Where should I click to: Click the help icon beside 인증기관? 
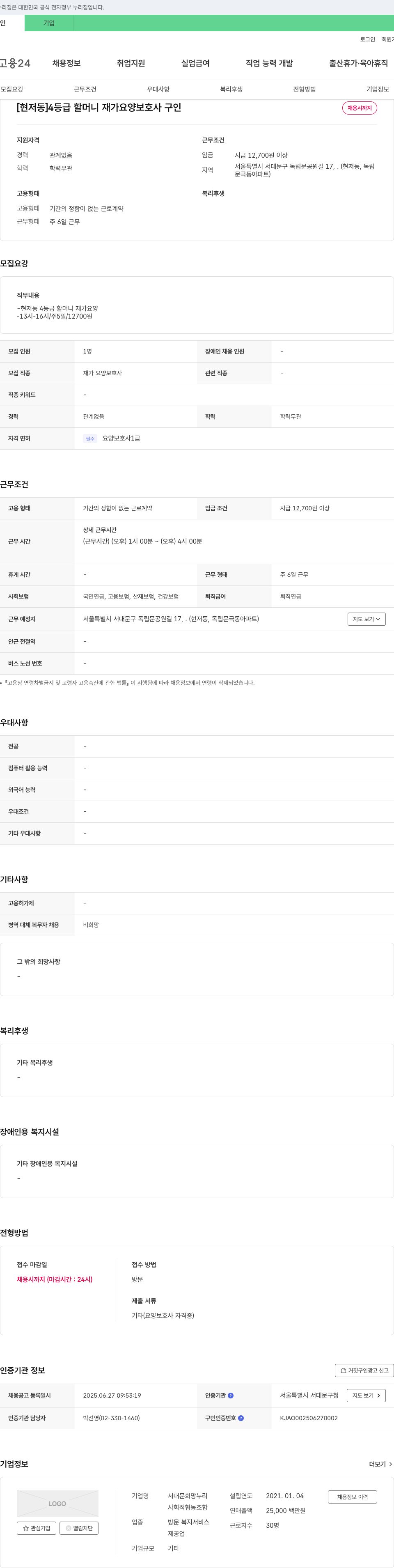(230, 1396)
